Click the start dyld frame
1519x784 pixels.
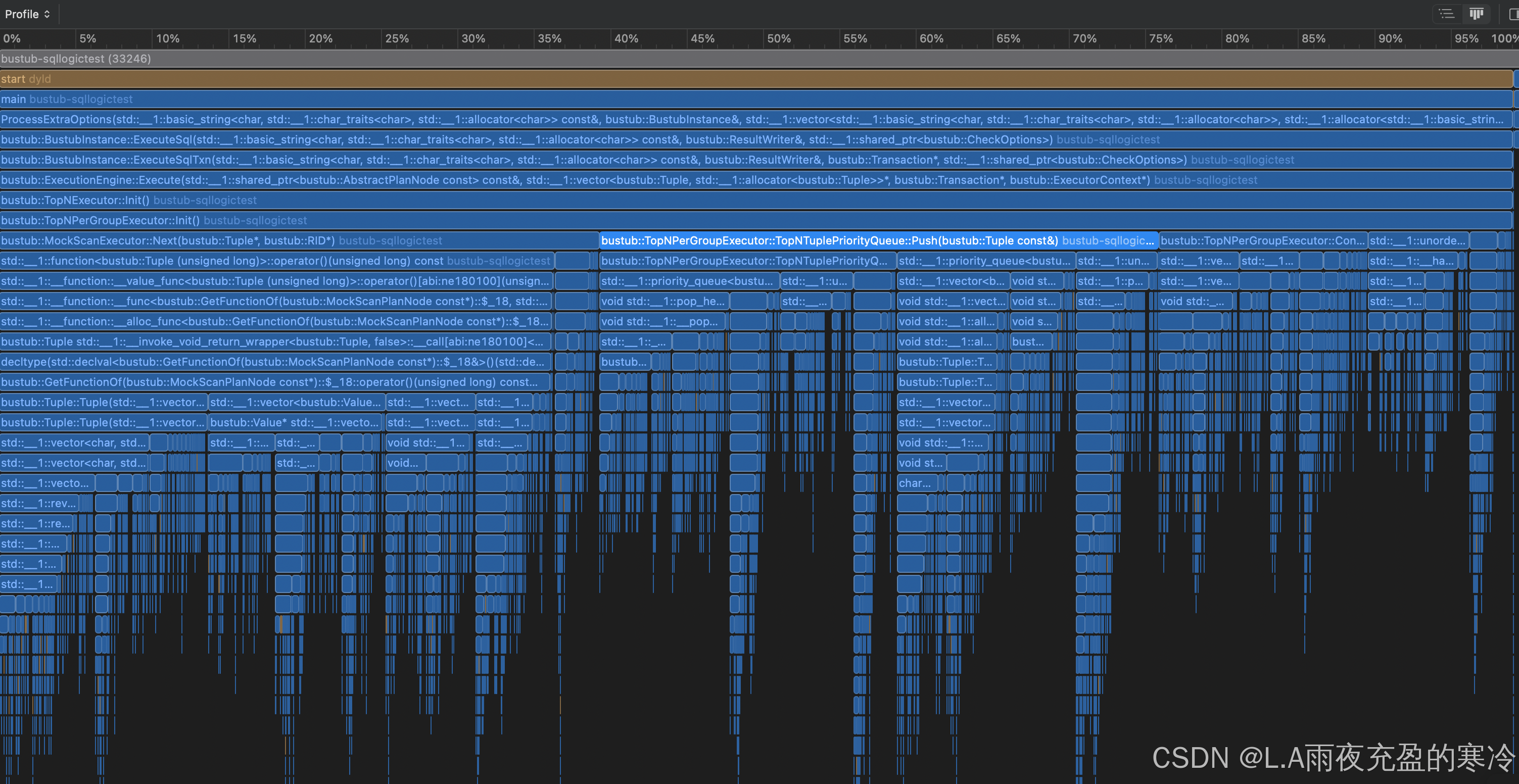[x=26, y=79]
